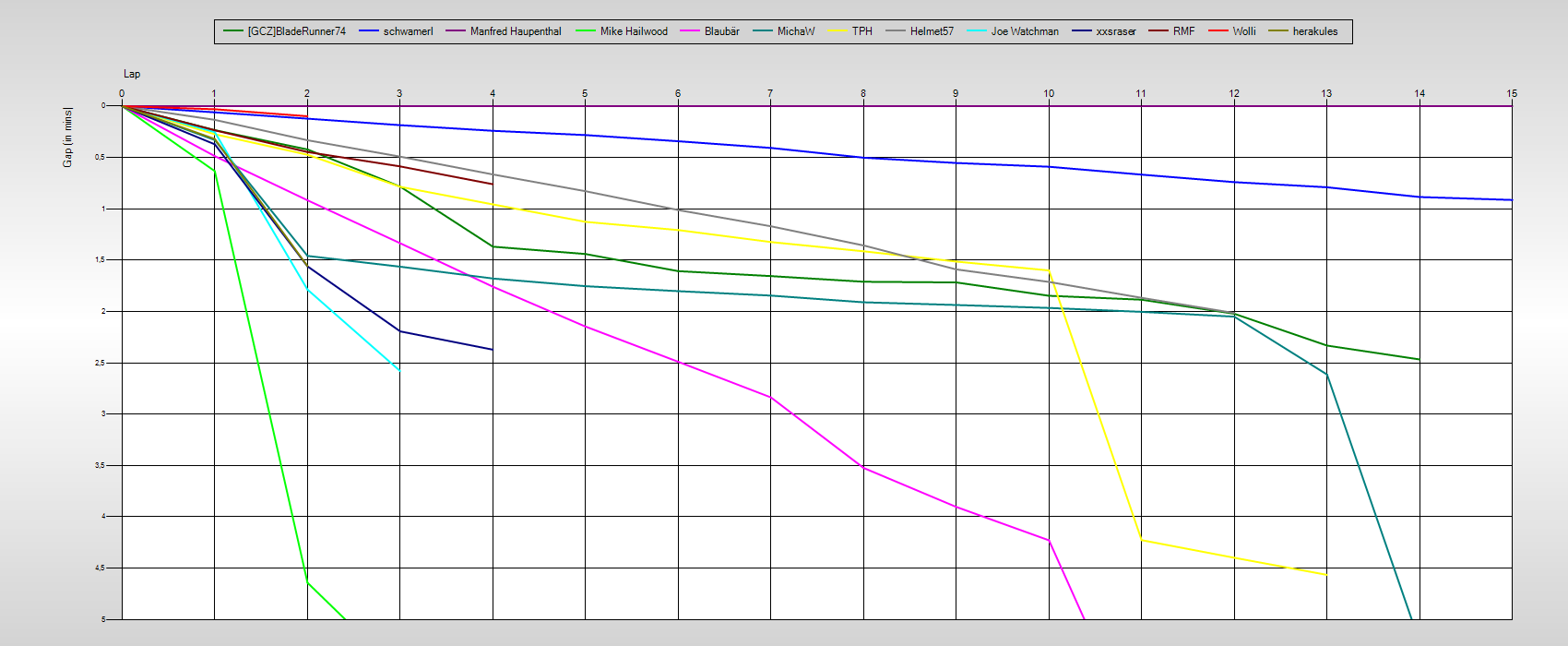Click the MichaW legend label

[x=795, y=31]
